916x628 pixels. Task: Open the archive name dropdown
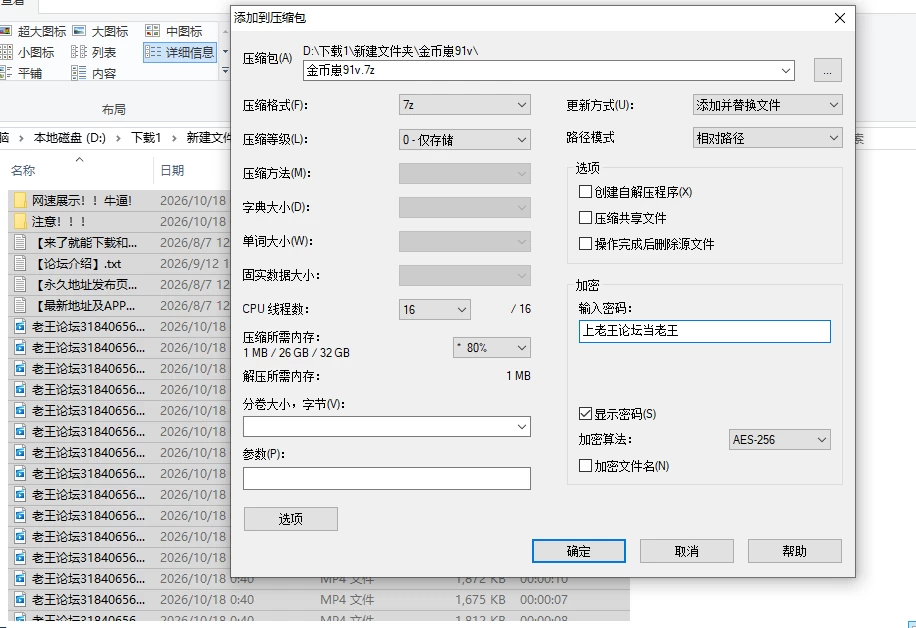pyautogui.click(x=786, y=71)
